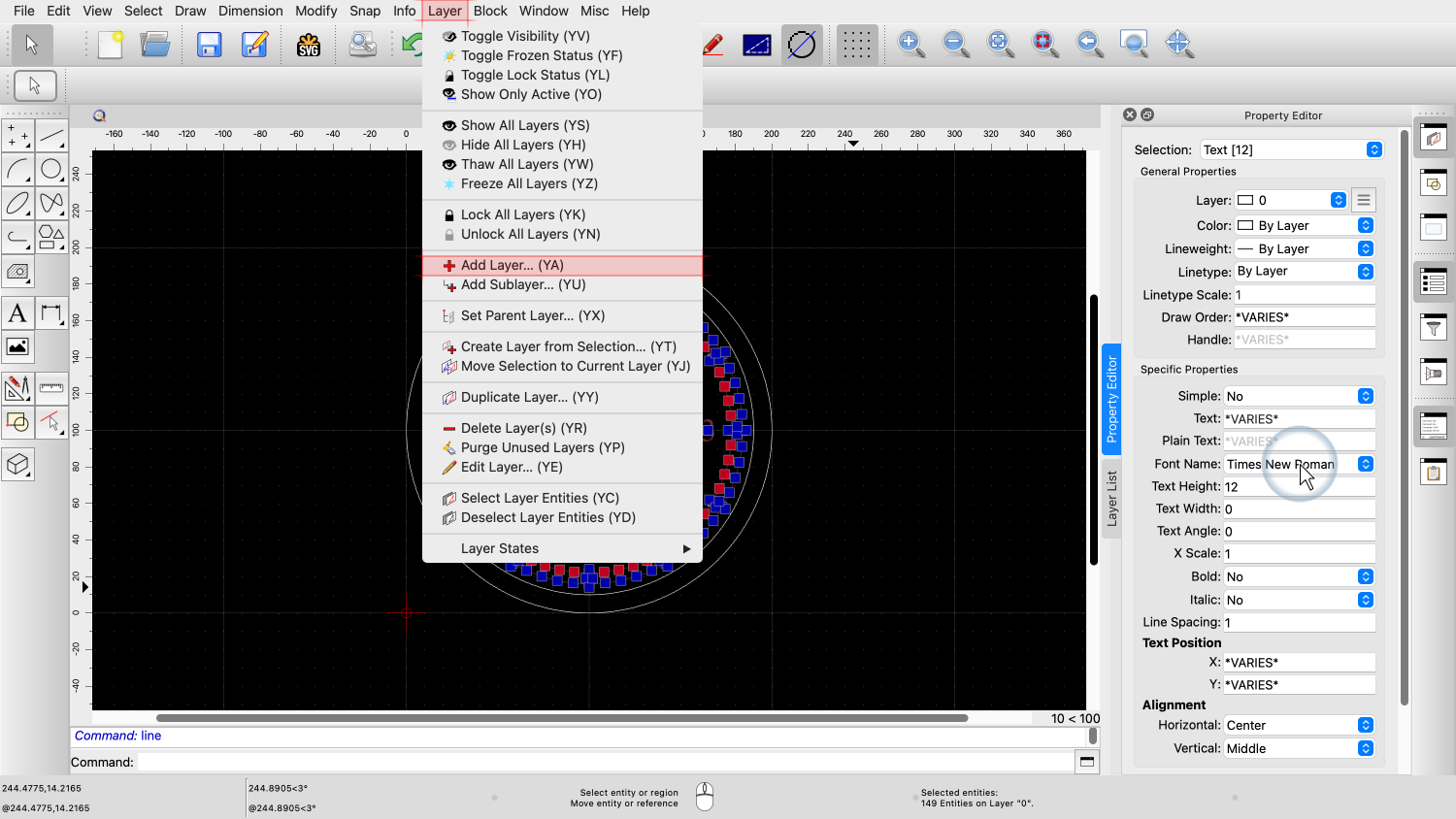The image size is (1456, 819).
Task: Open the Font Name dropdown
Action: 1299,464
